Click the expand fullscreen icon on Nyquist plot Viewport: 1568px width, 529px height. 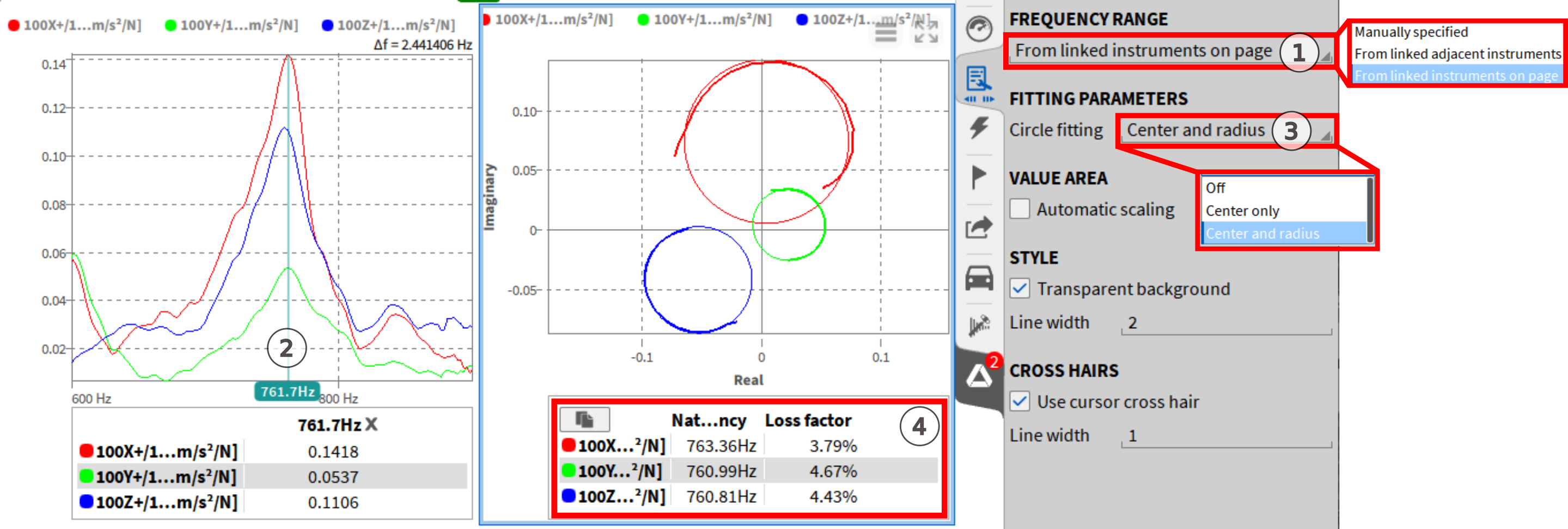click(926, 32)
